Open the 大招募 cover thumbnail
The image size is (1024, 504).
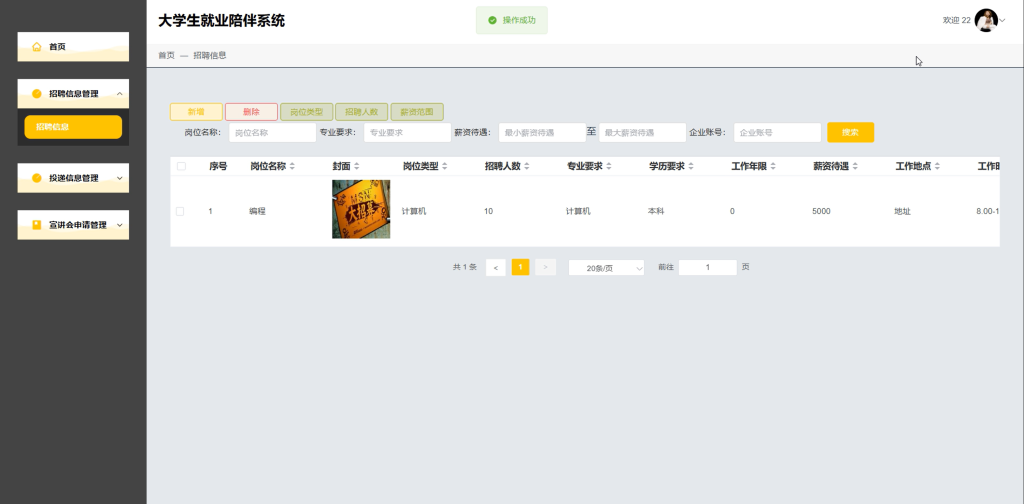pyautogui.click(x=361, y=209)
